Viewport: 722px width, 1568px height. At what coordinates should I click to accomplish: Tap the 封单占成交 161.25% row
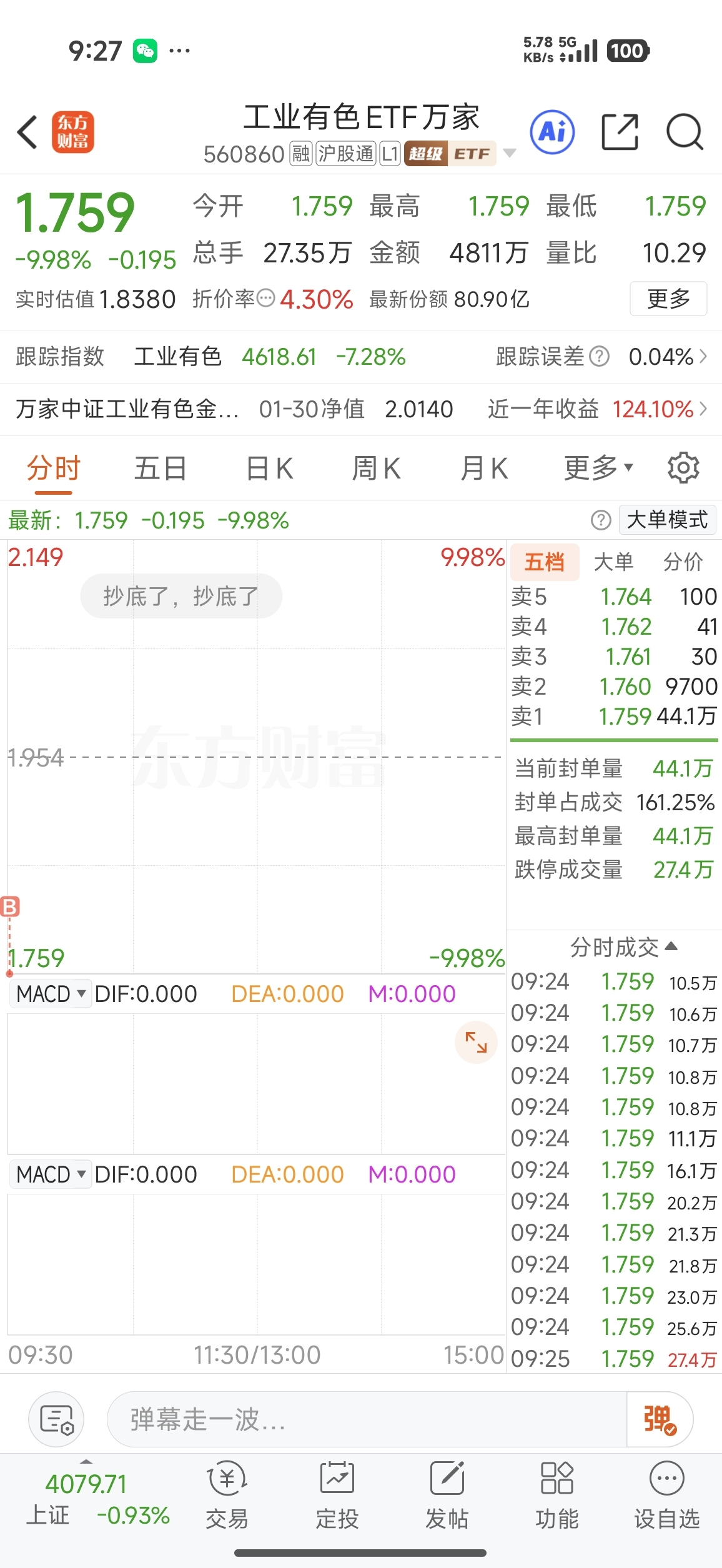pos(614,802)
